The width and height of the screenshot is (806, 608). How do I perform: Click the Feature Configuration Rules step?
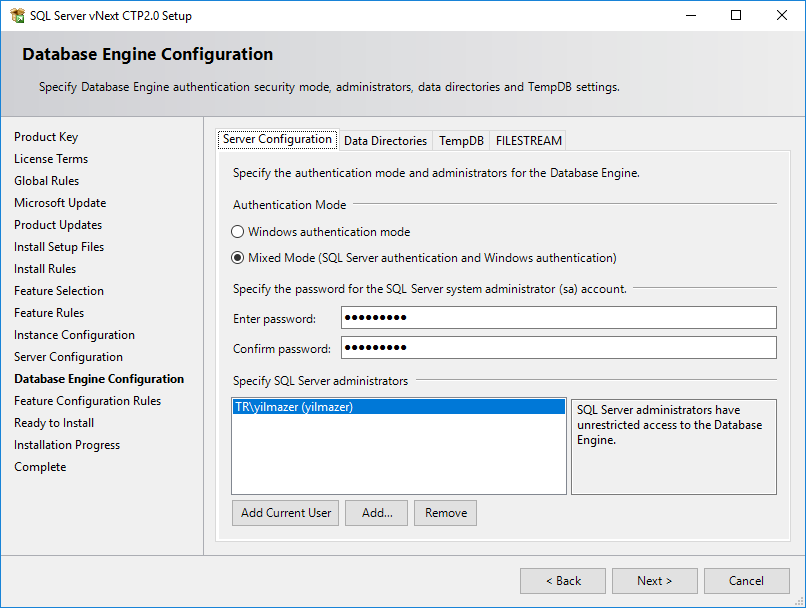click(87, 401)
